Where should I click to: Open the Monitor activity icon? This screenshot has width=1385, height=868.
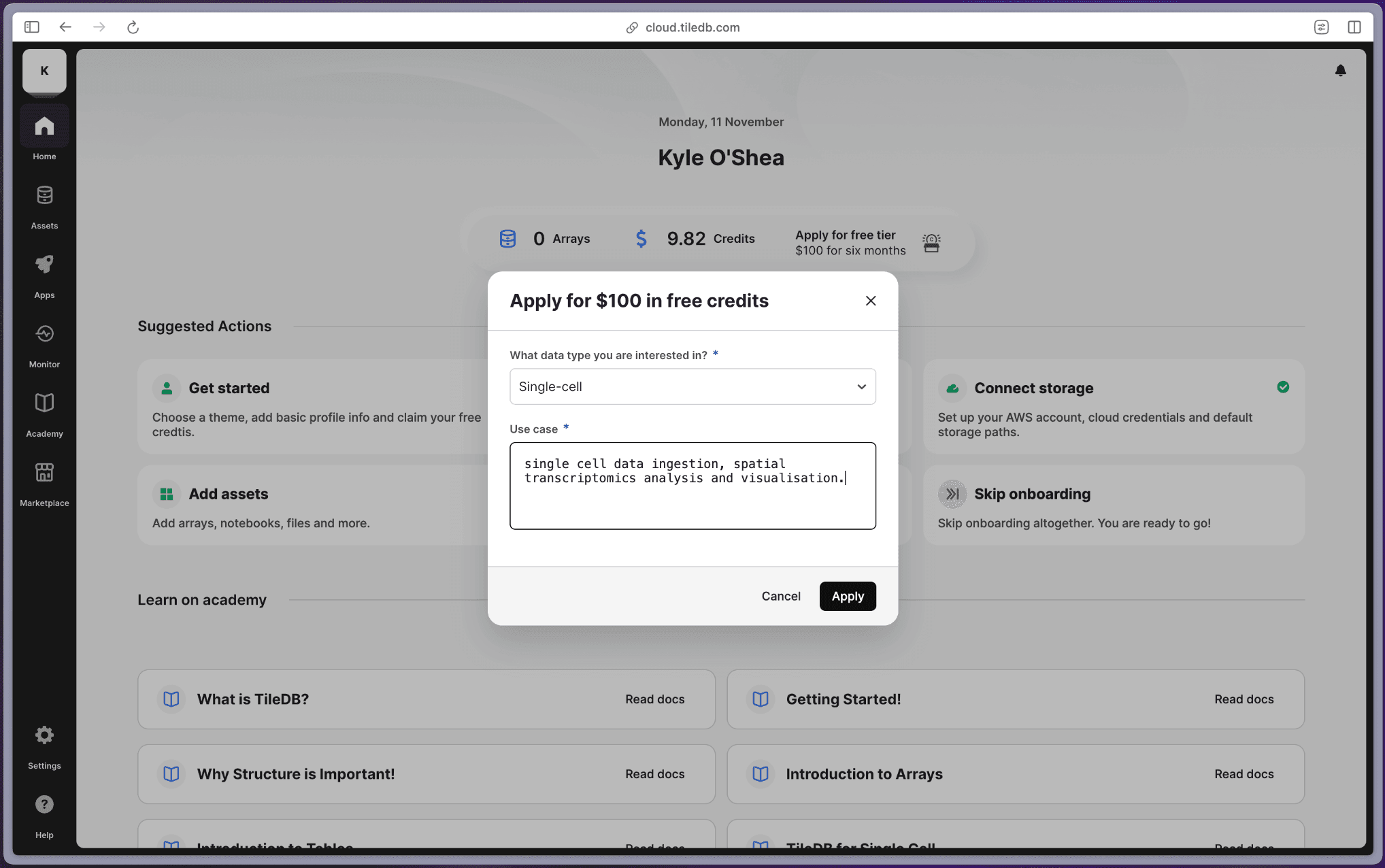44,334
